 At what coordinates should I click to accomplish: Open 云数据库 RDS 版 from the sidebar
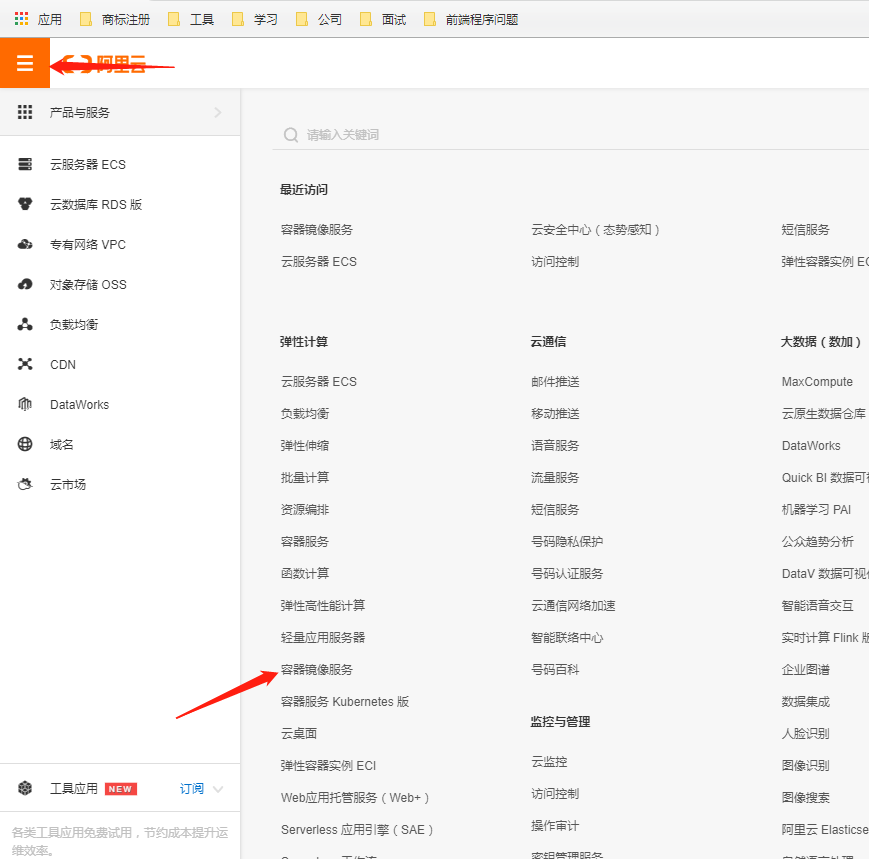96,204
